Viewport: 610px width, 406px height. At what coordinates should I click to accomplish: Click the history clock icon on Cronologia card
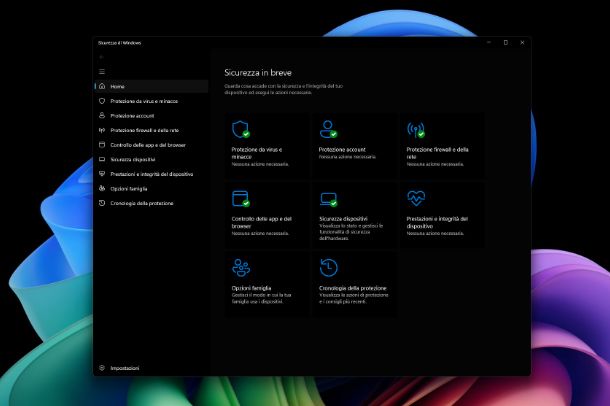click(329, 268)
